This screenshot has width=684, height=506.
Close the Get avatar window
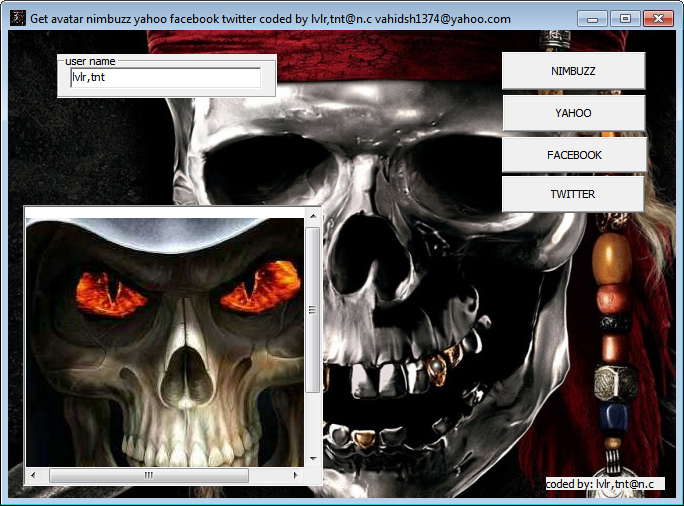click(659, 19)
